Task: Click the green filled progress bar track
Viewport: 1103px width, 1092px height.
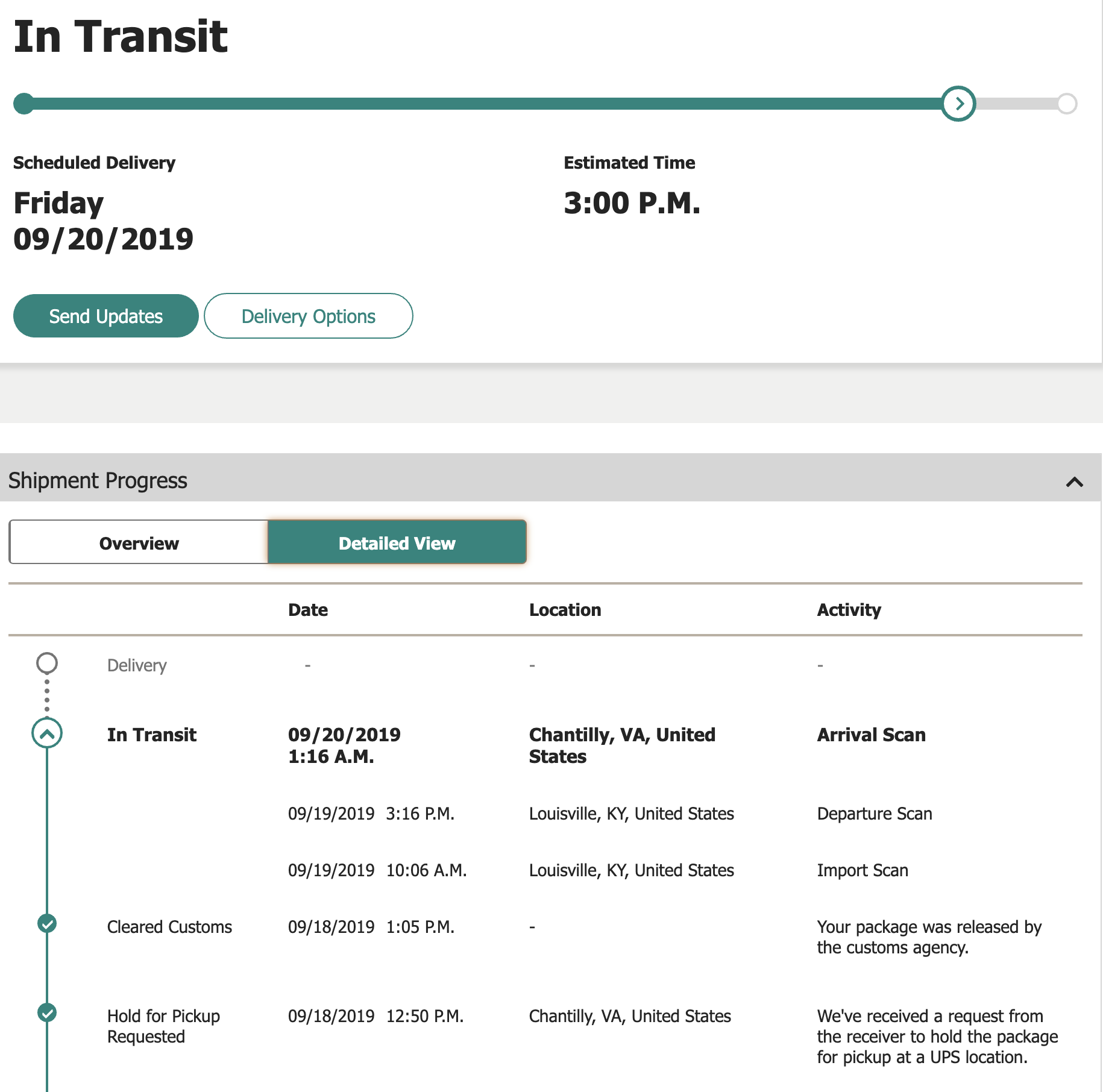Action: pyautogui.click(x=482, y=104)
